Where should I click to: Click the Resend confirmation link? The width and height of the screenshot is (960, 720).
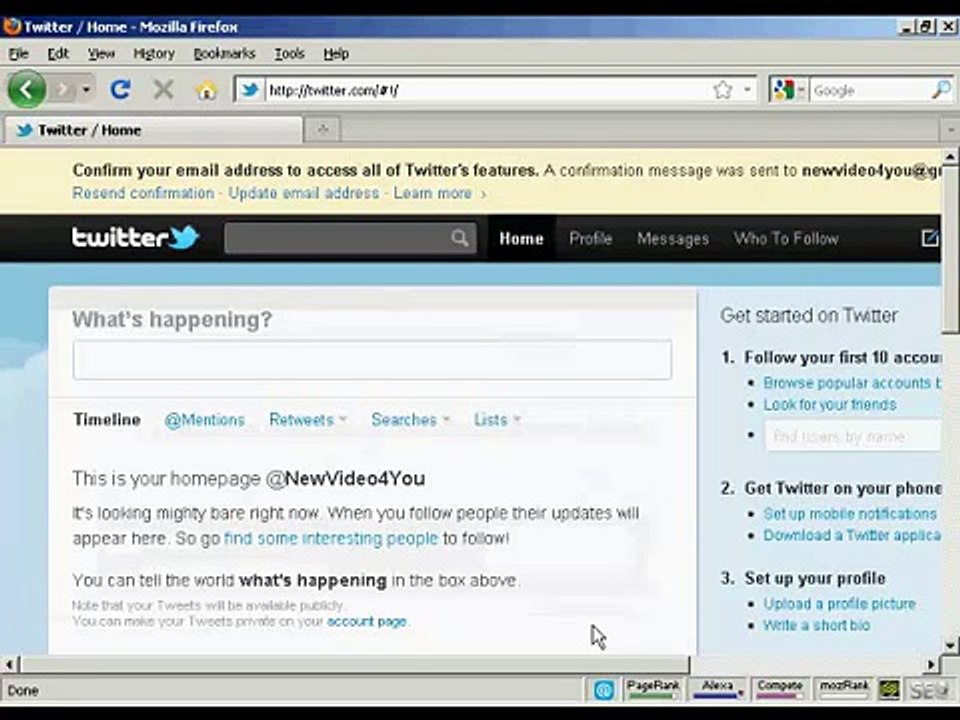point(143,193)
